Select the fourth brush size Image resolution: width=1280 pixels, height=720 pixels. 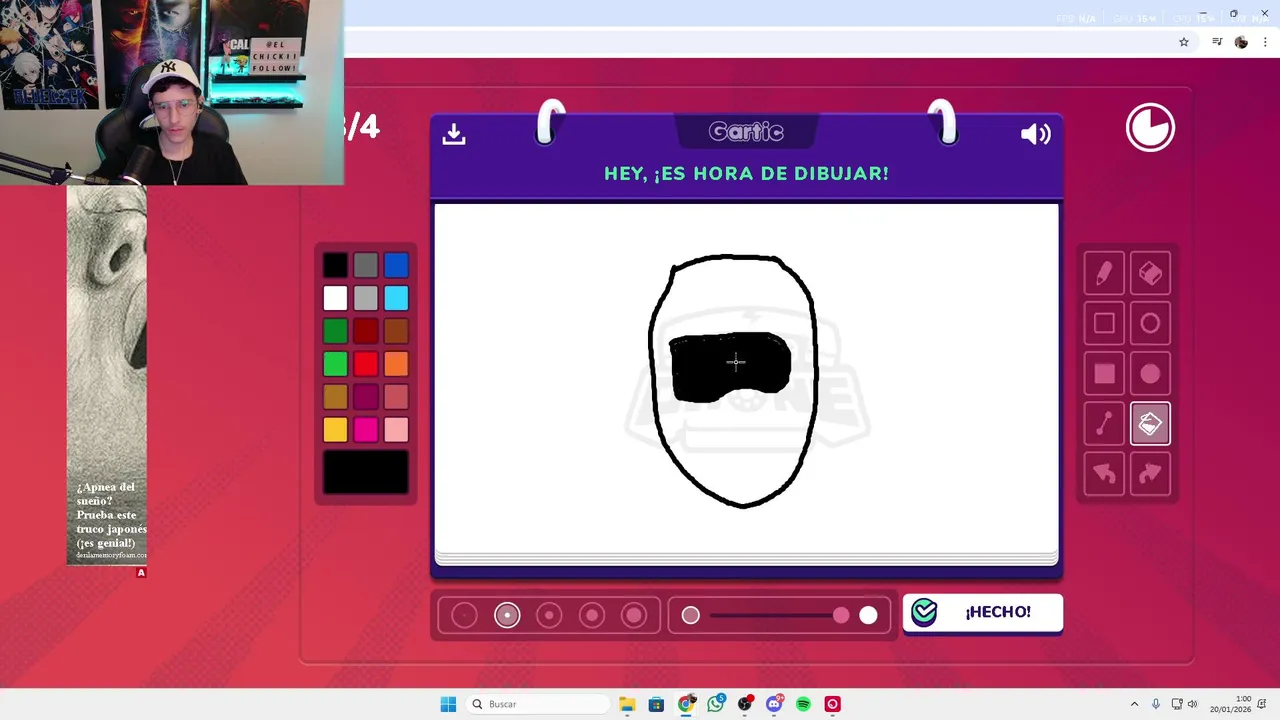592,615
